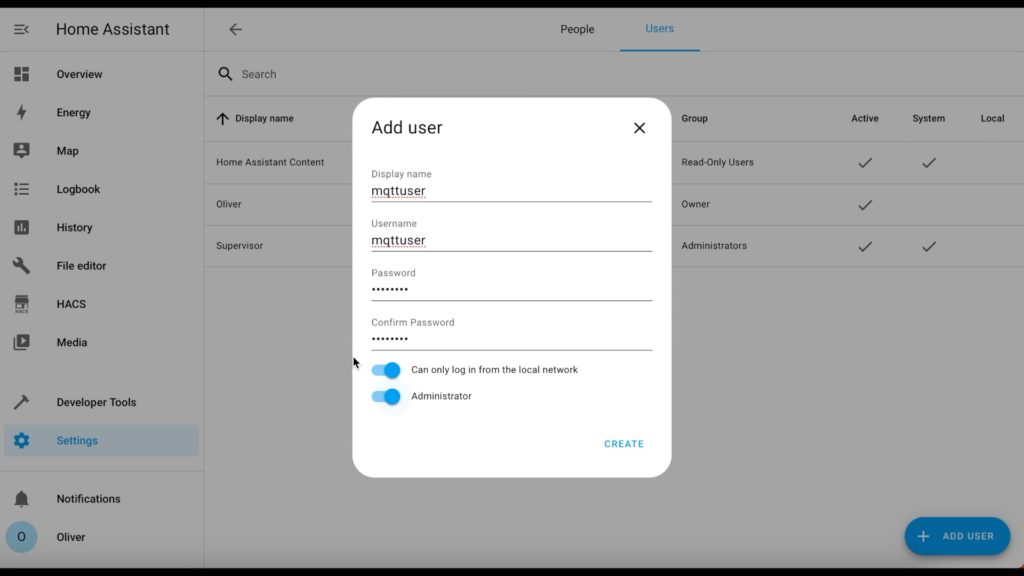
Task: Click the Home Assistant title
Action: pyautogui.click(x=112, y=29)
